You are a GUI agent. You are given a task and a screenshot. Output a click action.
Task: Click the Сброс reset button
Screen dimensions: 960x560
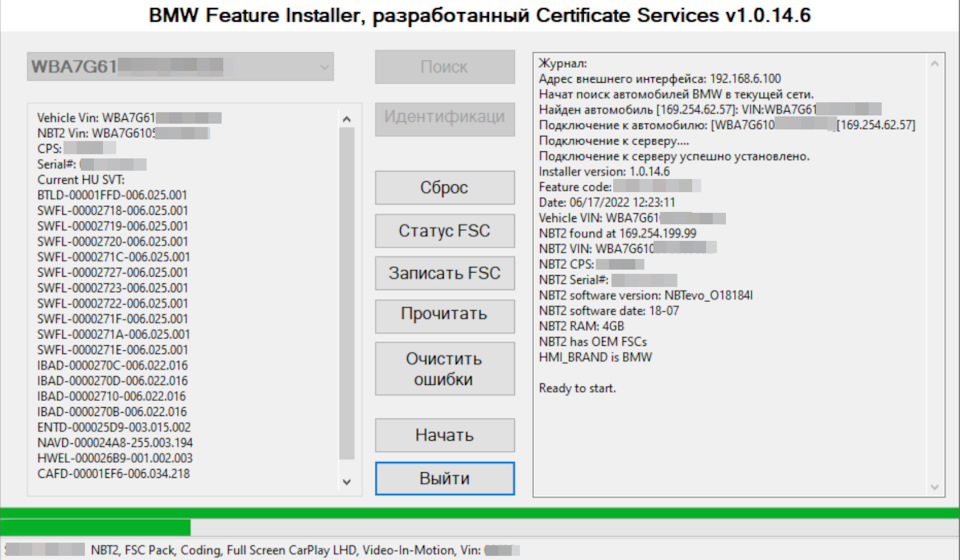(444, 187)
